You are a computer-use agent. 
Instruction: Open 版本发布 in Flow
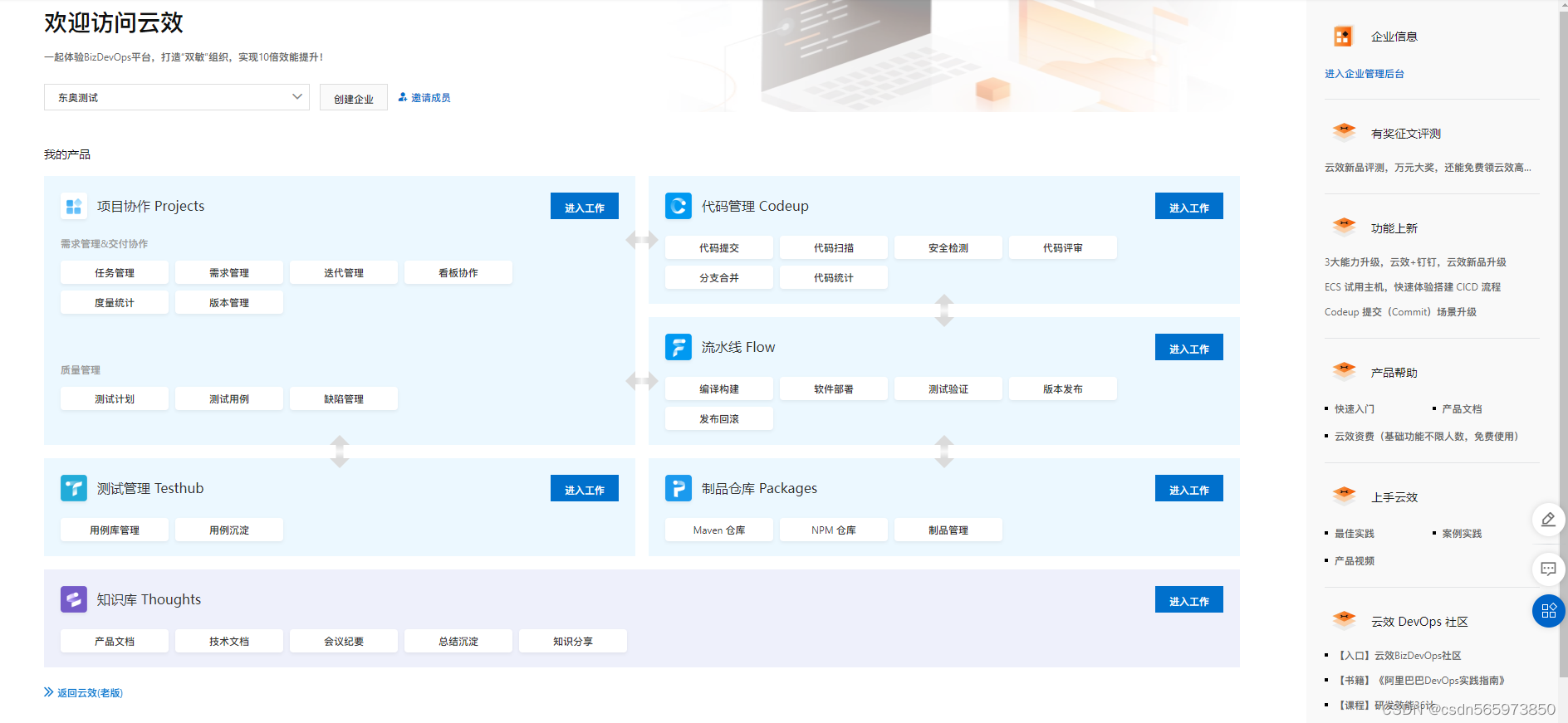point(1063,388)
